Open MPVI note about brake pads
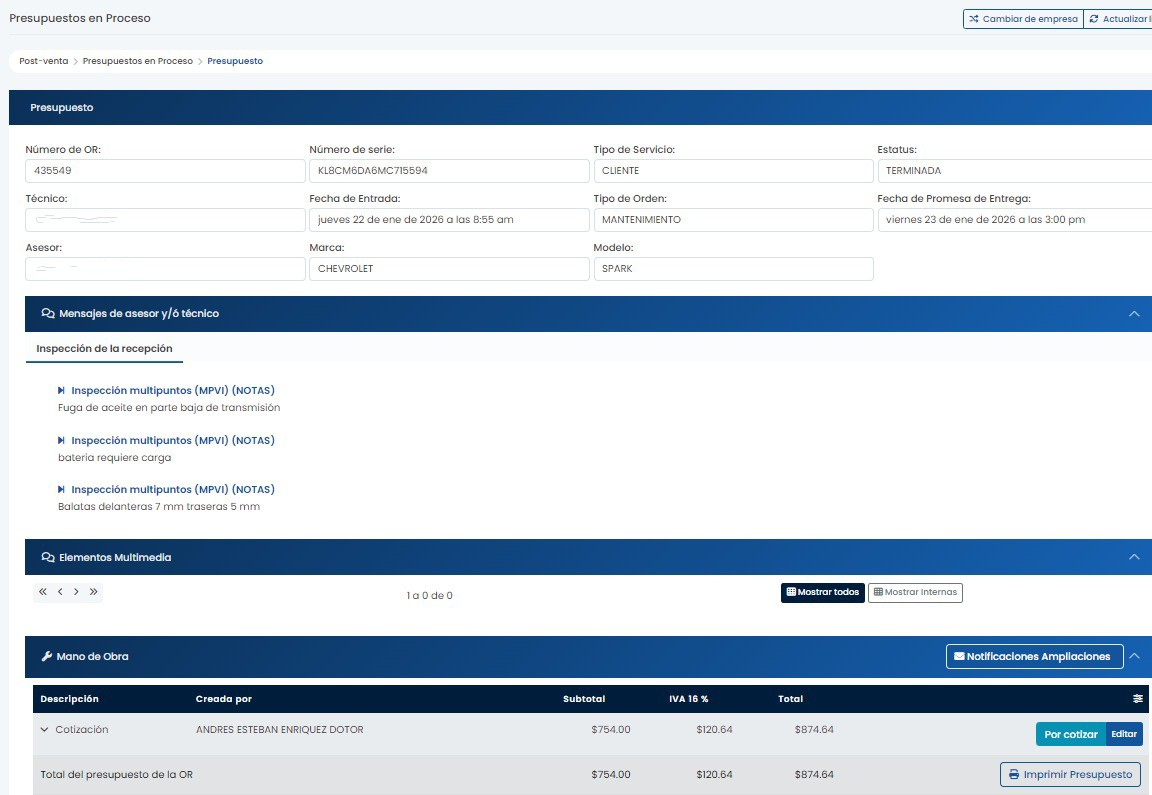 pyautogui.click(x=172, y=489)
